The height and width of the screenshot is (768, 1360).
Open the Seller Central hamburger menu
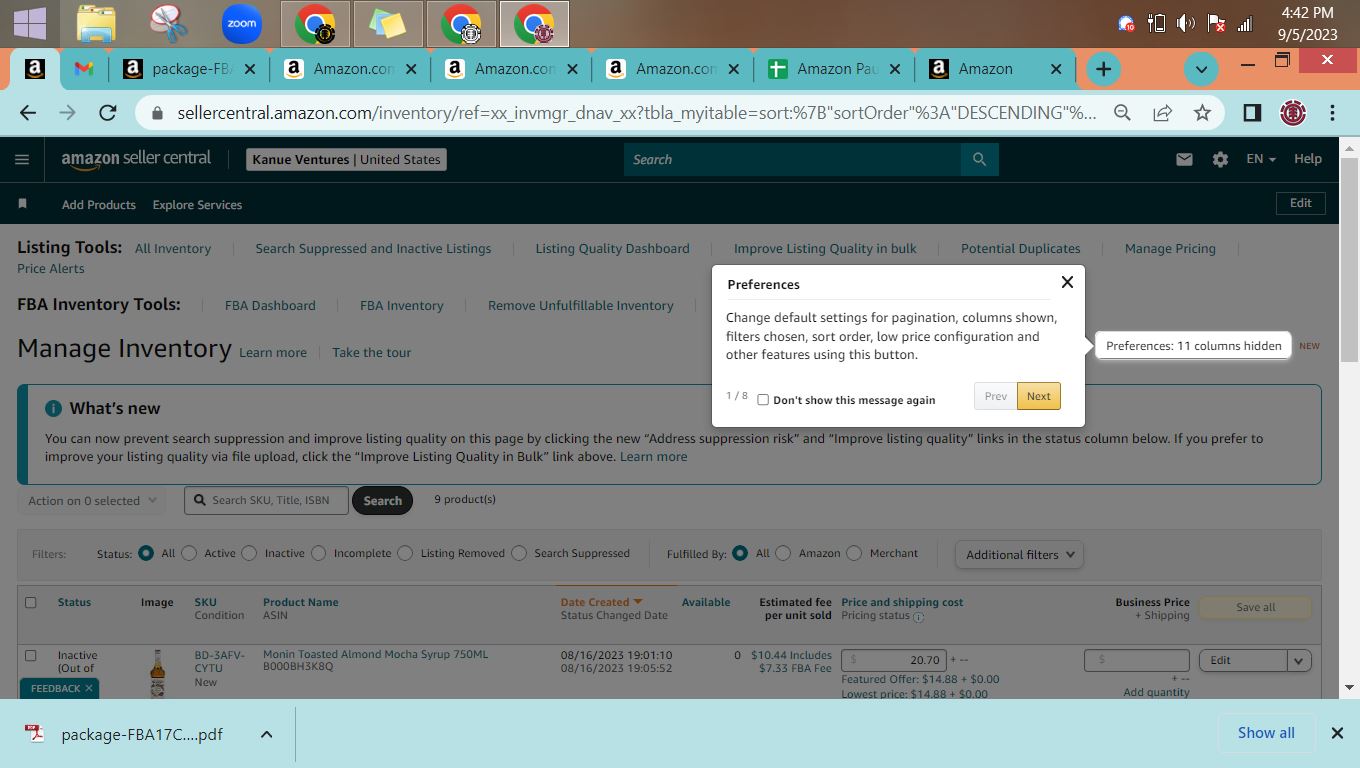coord(22,159)
